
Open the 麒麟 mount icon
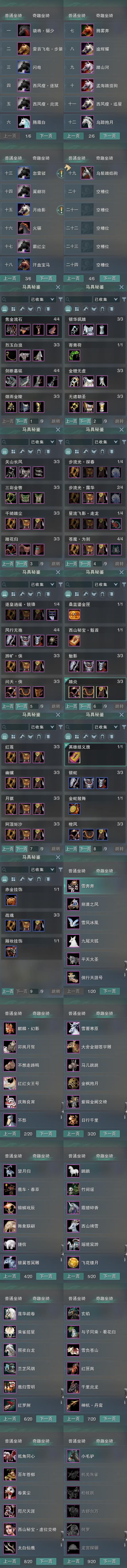(x=73, y=1171)
